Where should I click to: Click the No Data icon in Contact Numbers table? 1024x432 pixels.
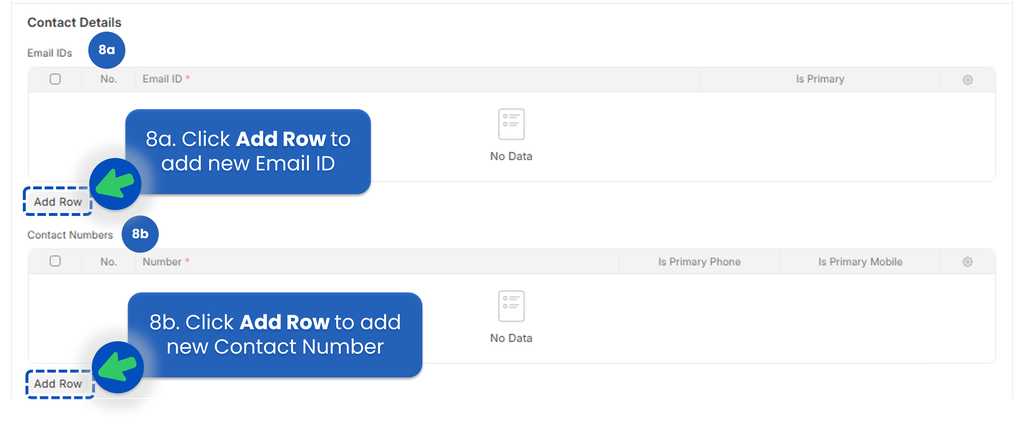[x=511, y=306]
